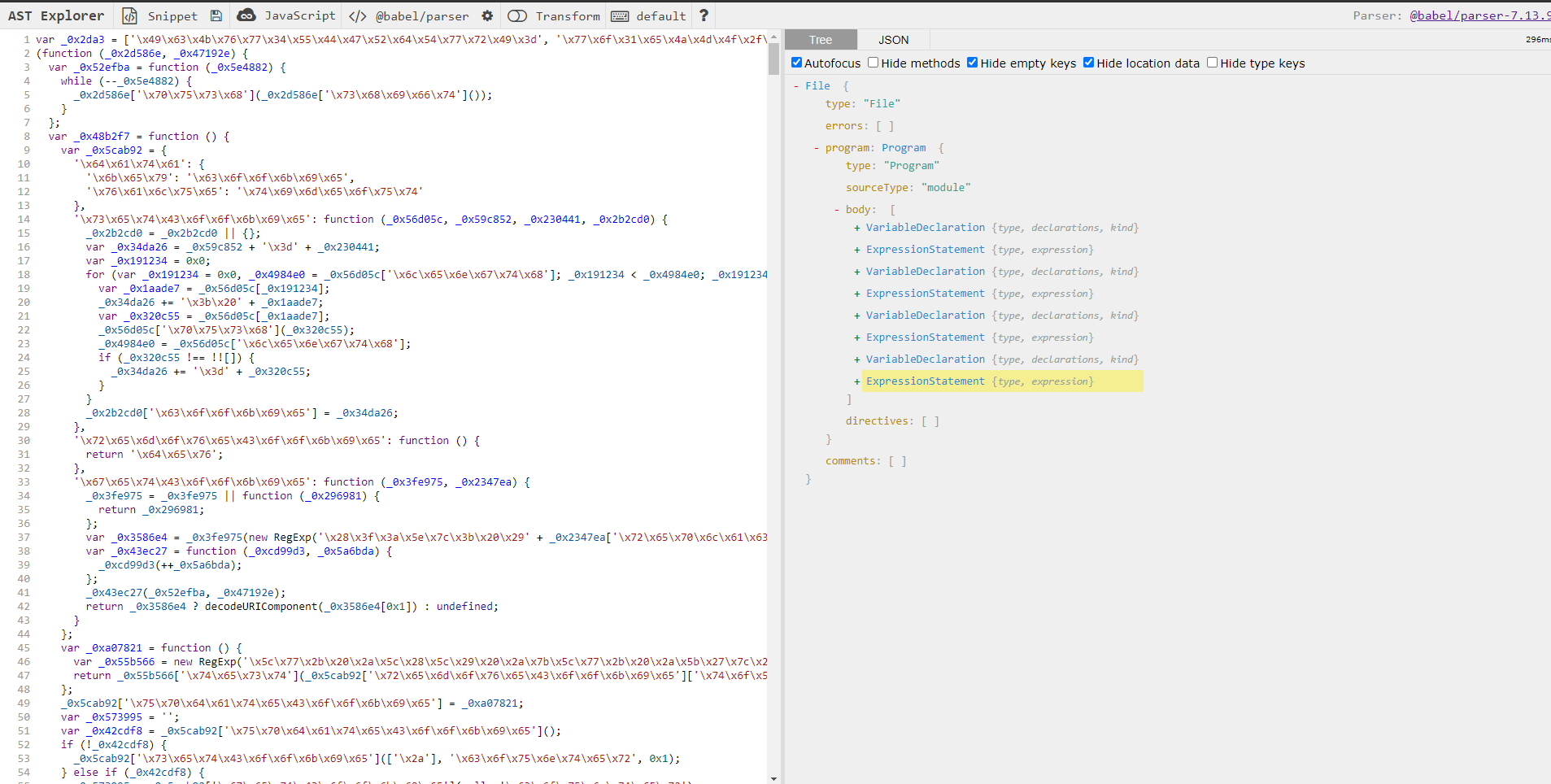The height and width of the screenshot is (784, 1551).
Task: Collapse the File node
Action: click(796, 86)
